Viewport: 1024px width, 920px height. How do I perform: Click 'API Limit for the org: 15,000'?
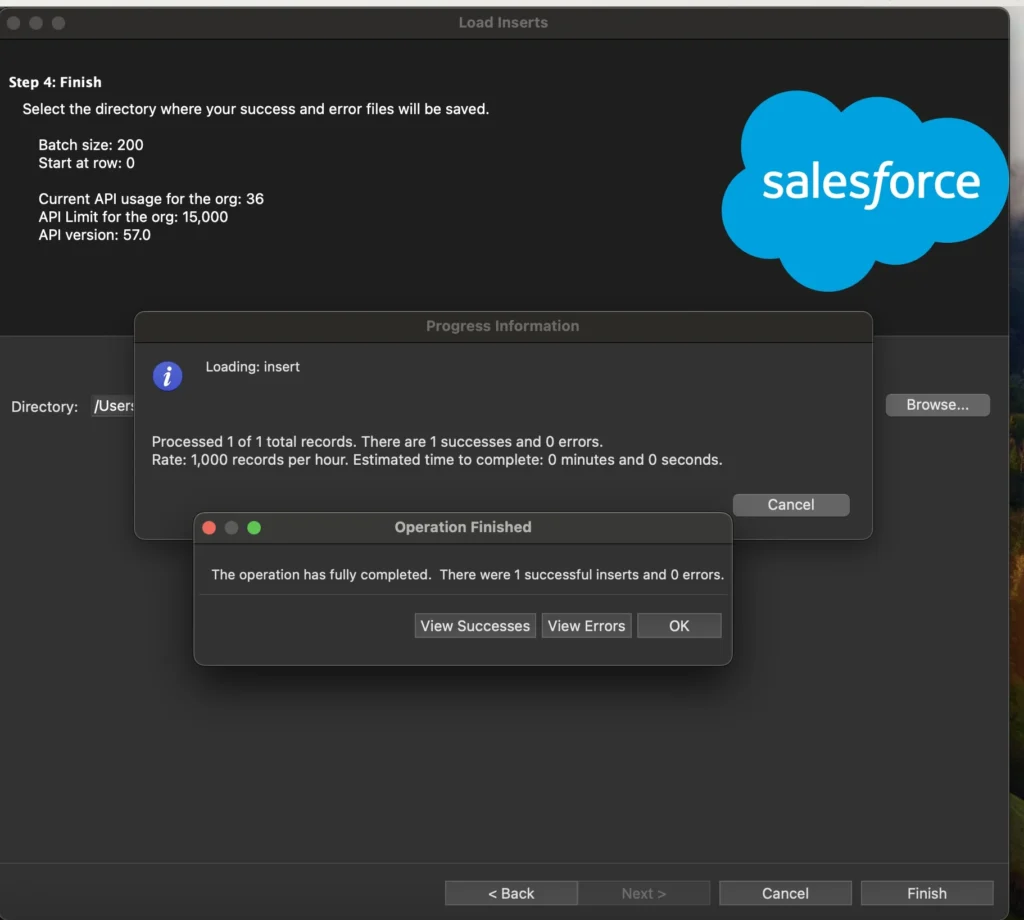(133, 217)
